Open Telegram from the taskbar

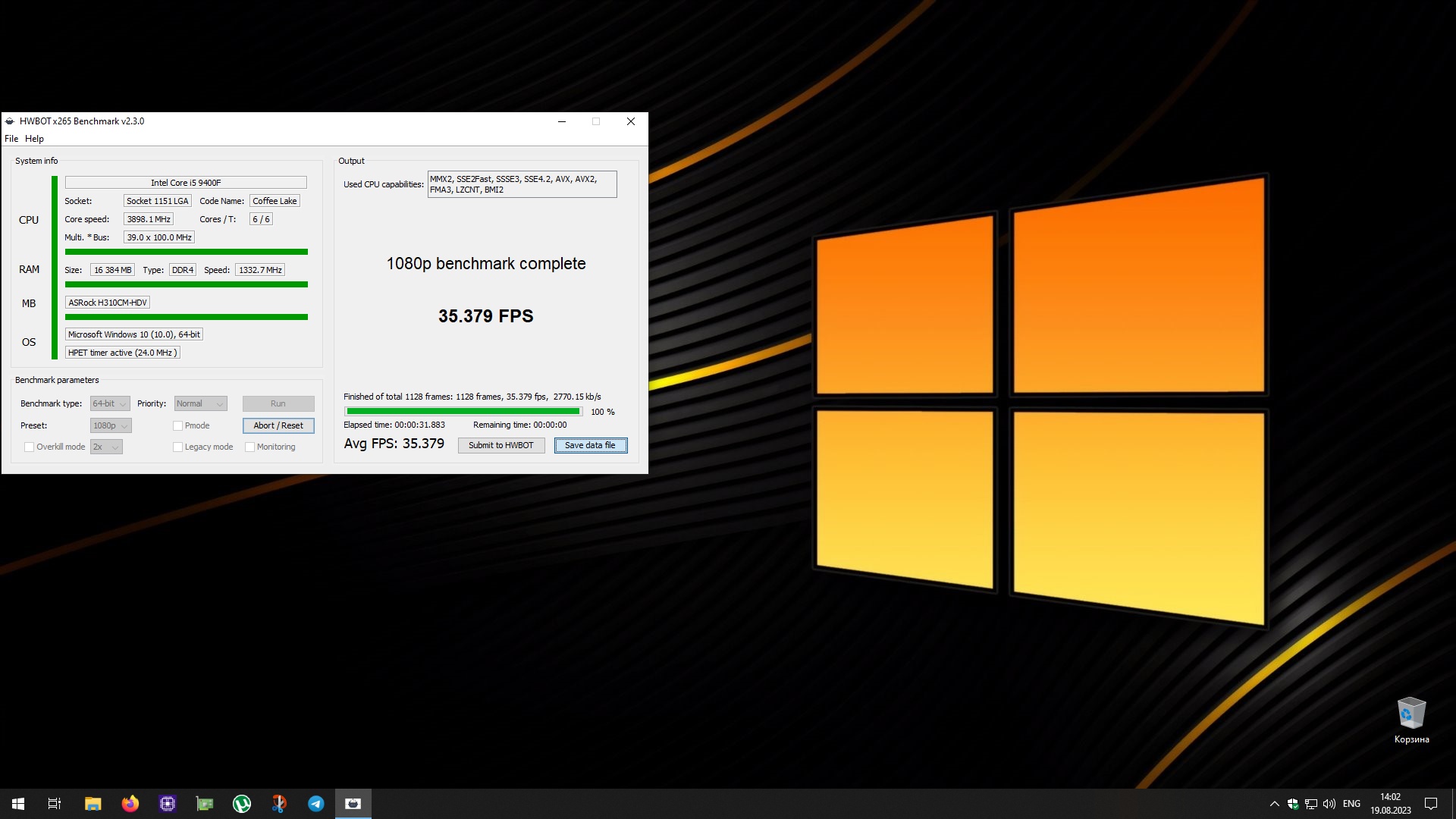316,803
